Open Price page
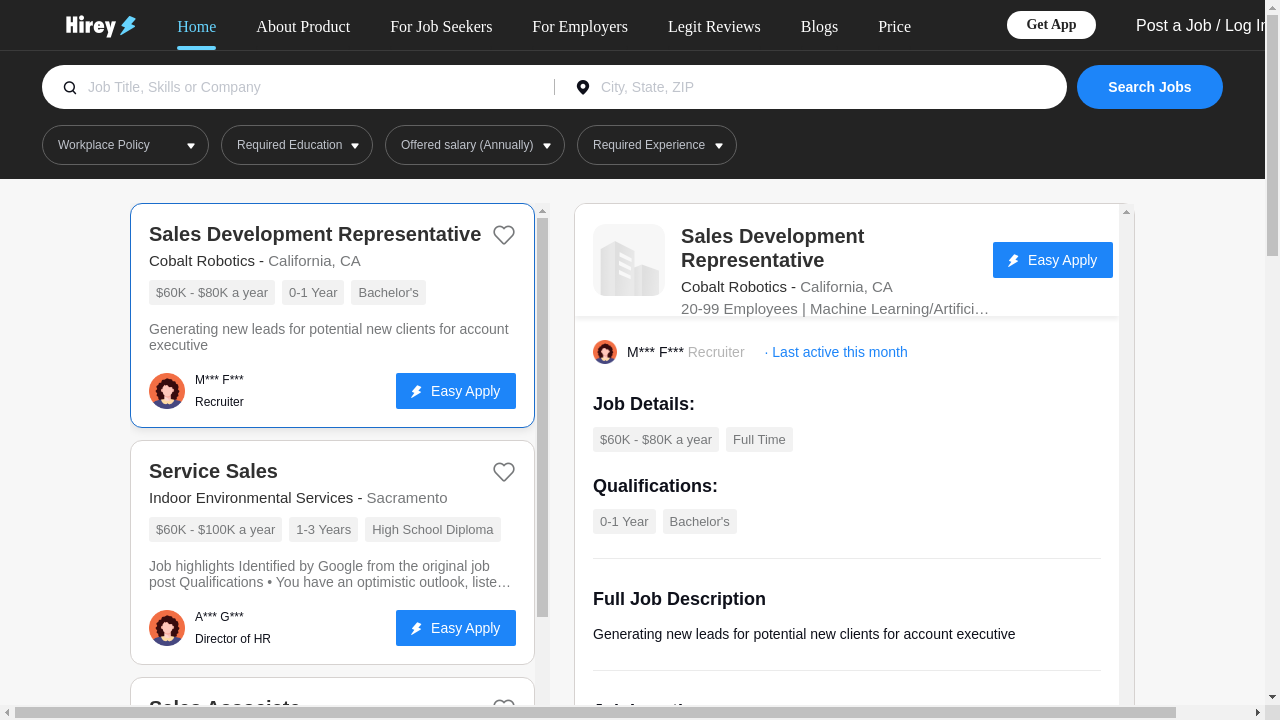 (894, 27)
